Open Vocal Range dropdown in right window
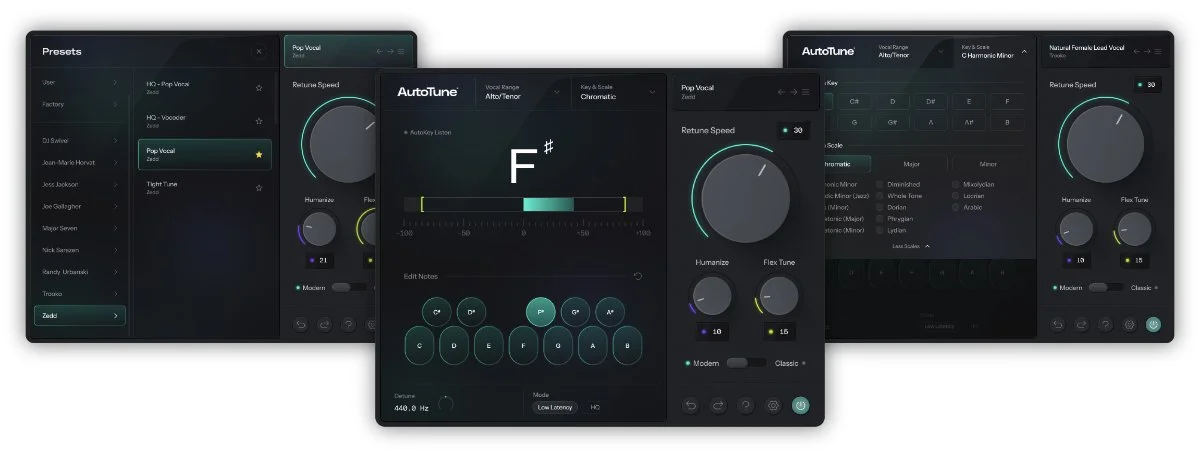The height and width of the screenshot is (450, 1200). pos(911,51)
